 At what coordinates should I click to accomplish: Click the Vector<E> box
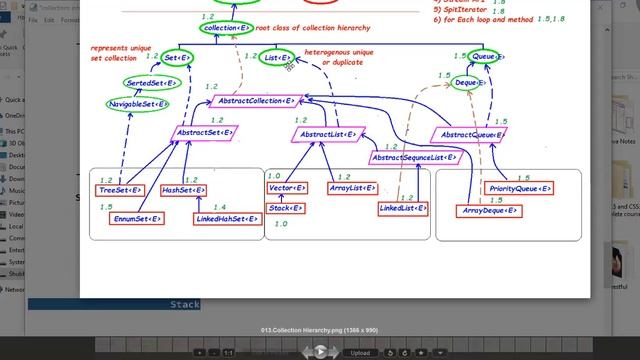287,188
